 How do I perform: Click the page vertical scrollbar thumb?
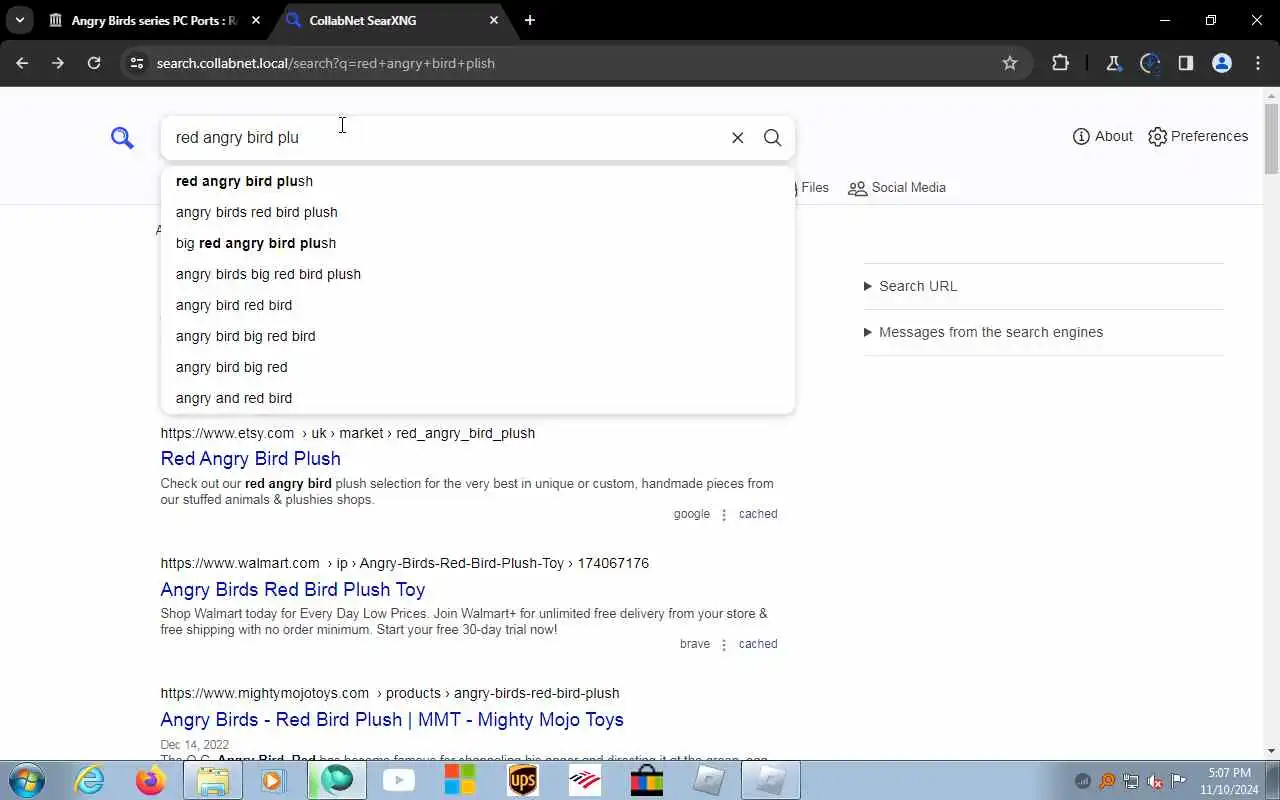(1271, 138)
